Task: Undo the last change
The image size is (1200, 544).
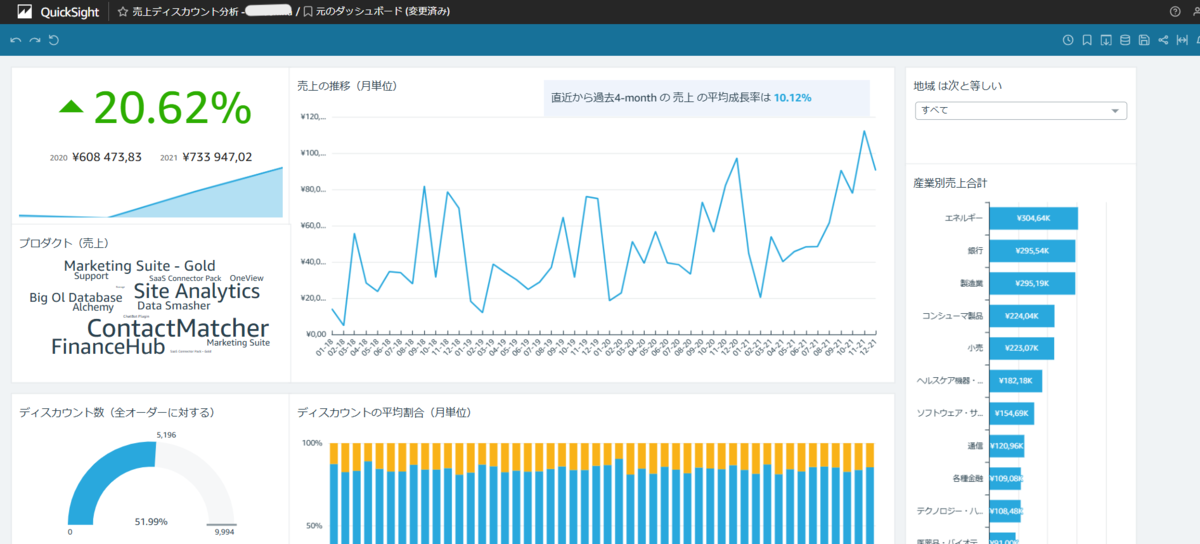Action: 15,40
